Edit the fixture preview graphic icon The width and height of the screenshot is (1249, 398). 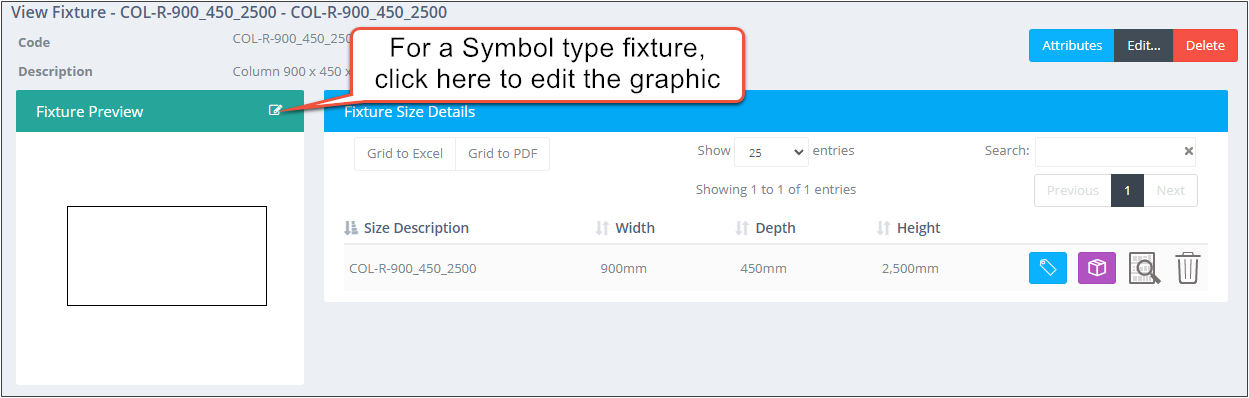point(275,111)
